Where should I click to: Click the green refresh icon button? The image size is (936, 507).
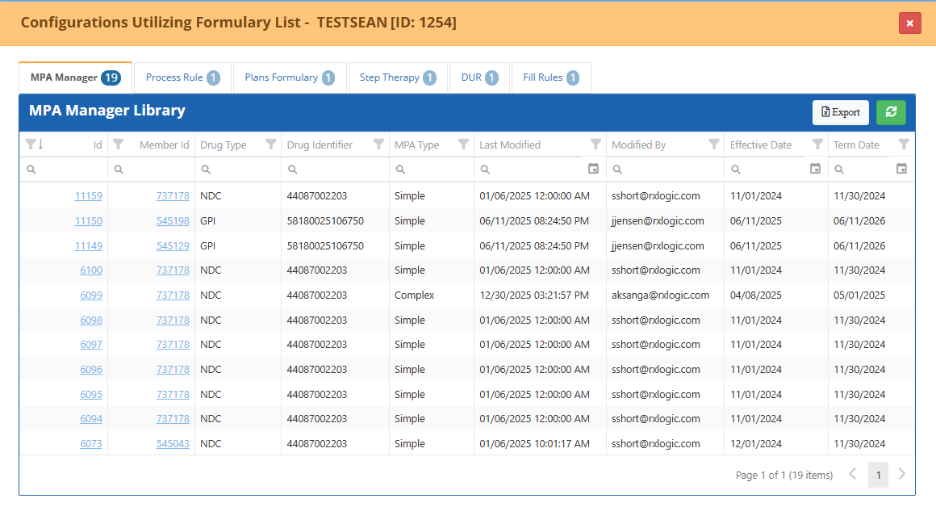[890, 112]
